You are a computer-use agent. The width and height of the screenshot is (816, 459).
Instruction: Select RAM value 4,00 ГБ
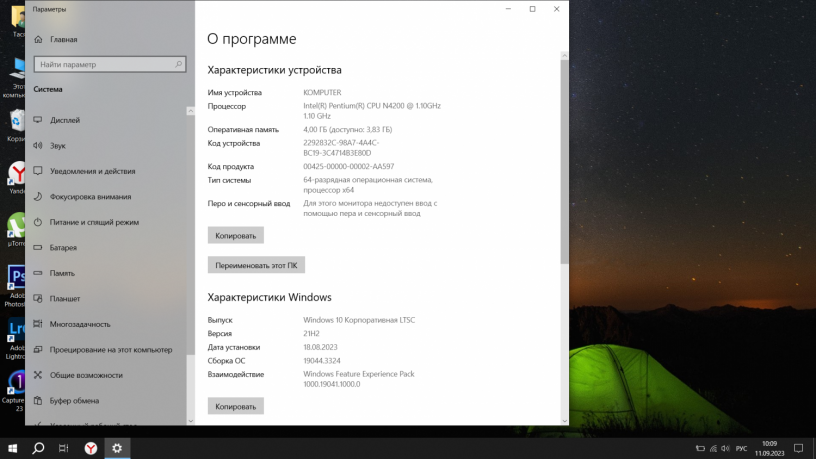click(x=315, y=130)
